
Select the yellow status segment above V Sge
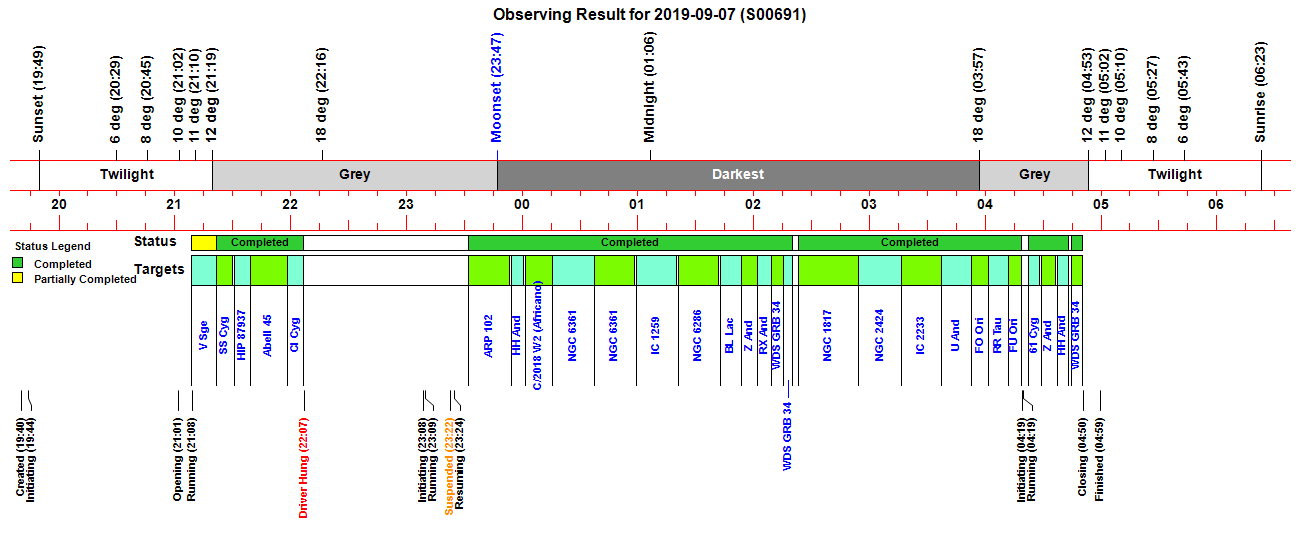point(203,242)
